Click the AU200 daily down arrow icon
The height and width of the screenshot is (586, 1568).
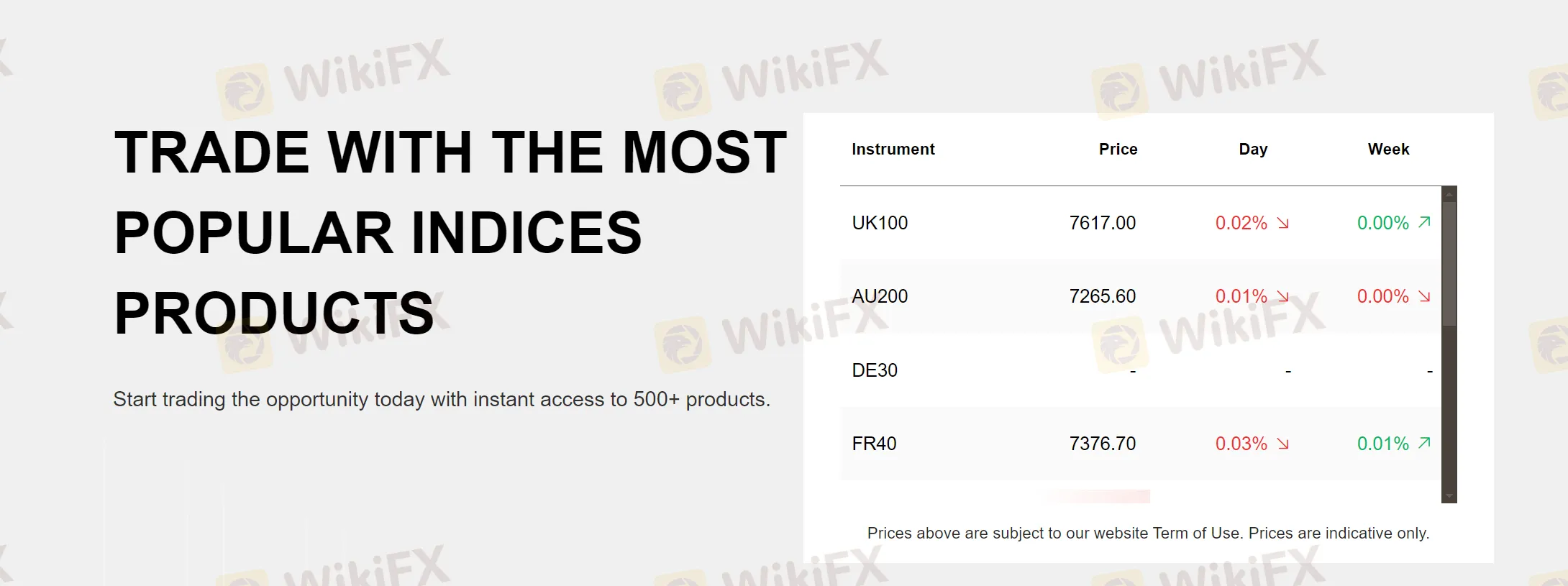pos(1283,296)
